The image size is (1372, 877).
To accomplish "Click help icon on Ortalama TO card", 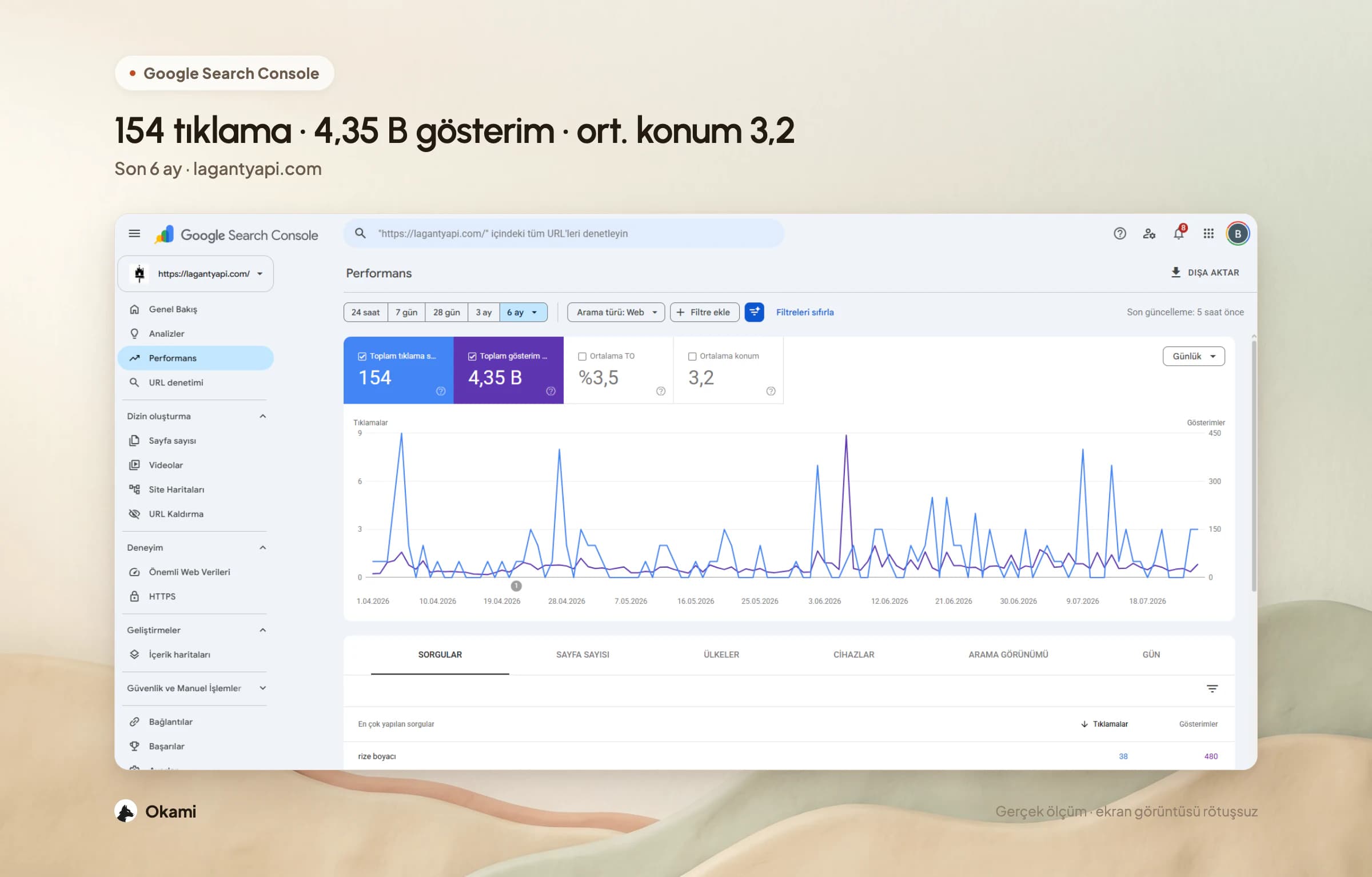I will coord(661,391).
